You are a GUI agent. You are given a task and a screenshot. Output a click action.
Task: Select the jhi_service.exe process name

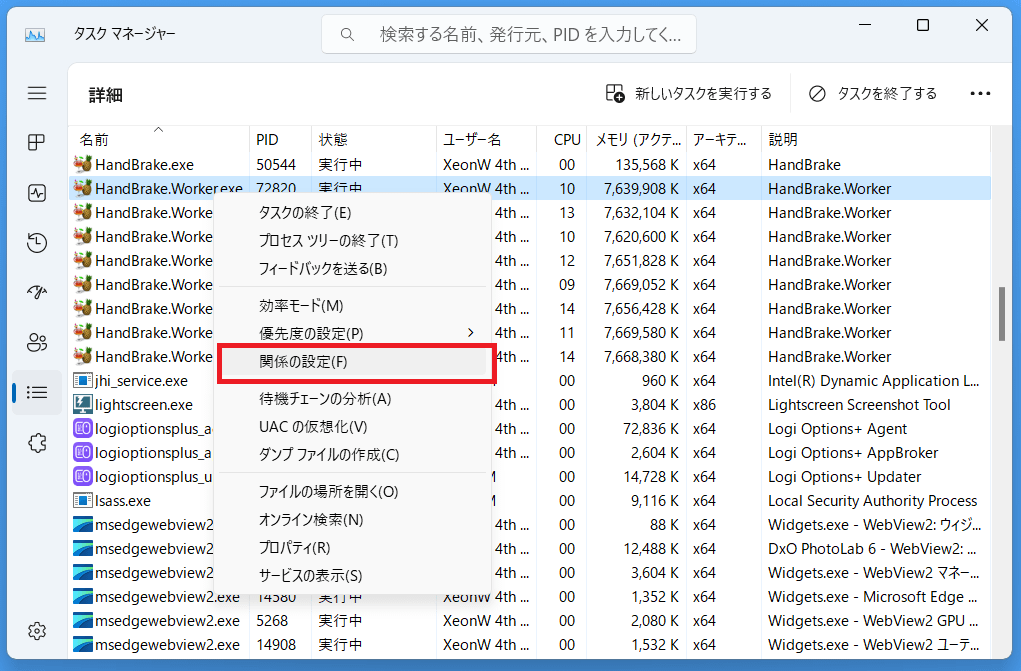141,381
